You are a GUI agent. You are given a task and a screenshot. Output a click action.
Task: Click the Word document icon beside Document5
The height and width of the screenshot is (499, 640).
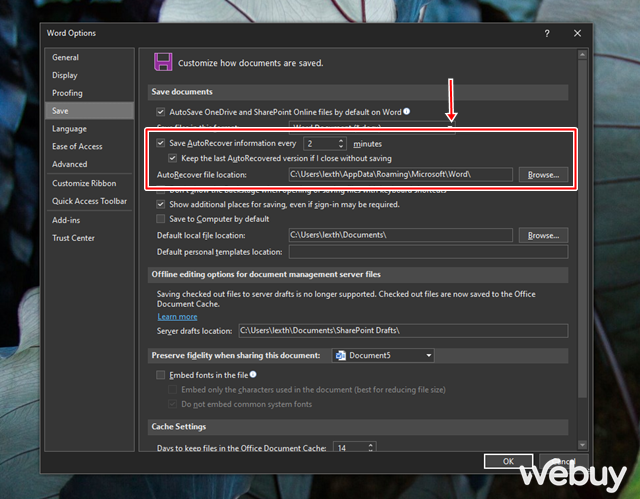(340, 355)
